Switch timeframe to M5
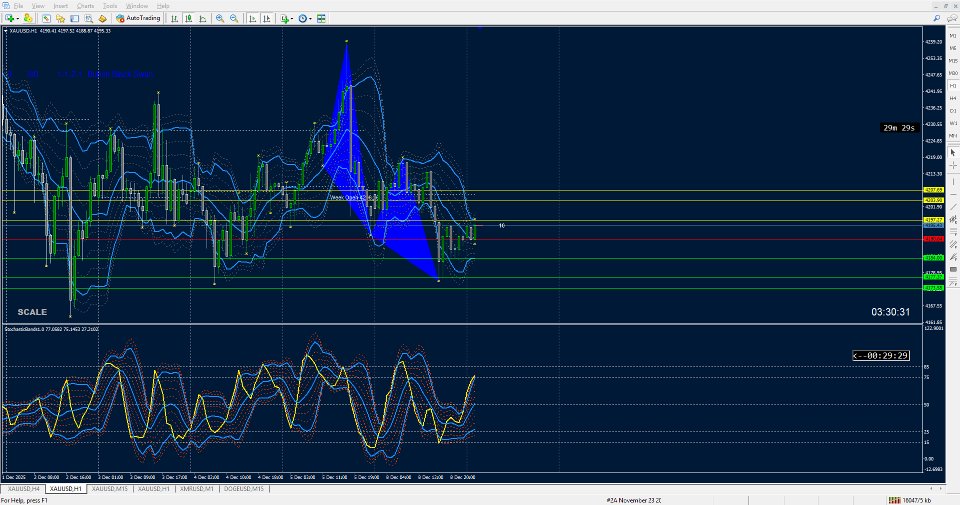Viewport: 960px width, 505px height. (953, 48)
